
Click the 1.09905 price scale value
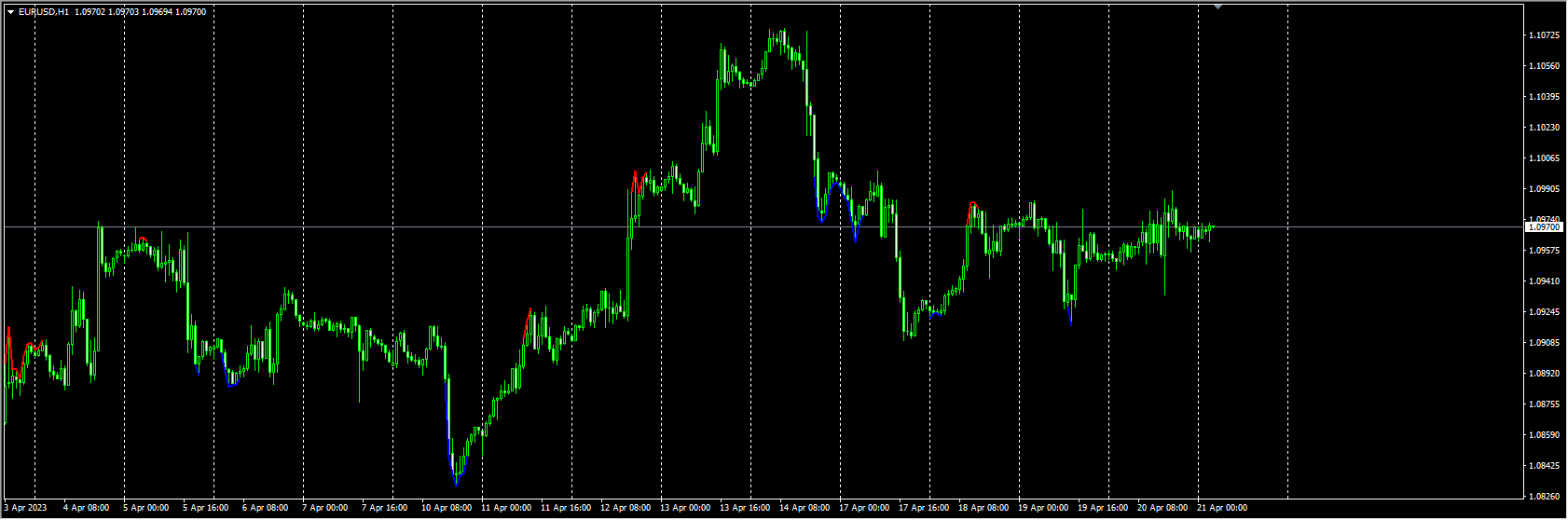click(1545, 189)
